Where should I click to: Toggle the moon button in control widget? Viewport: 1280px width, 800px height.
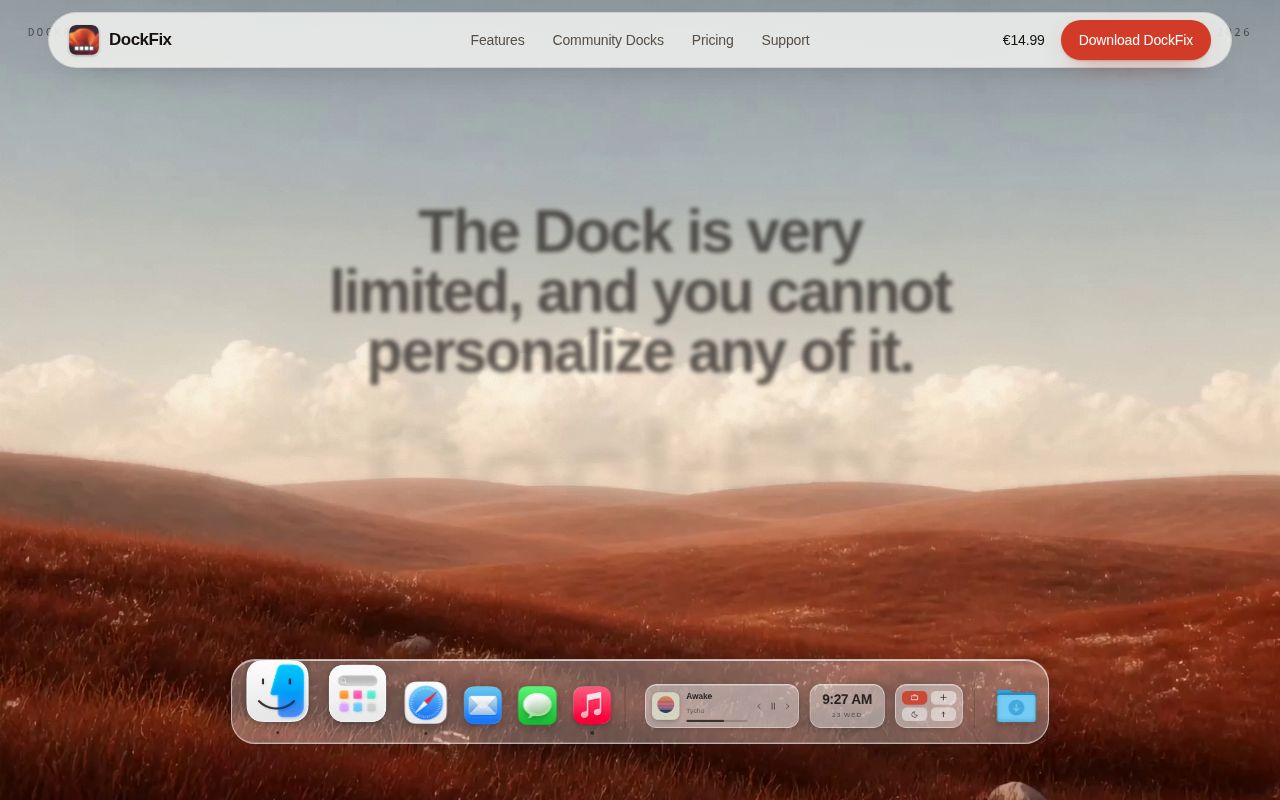914,714
